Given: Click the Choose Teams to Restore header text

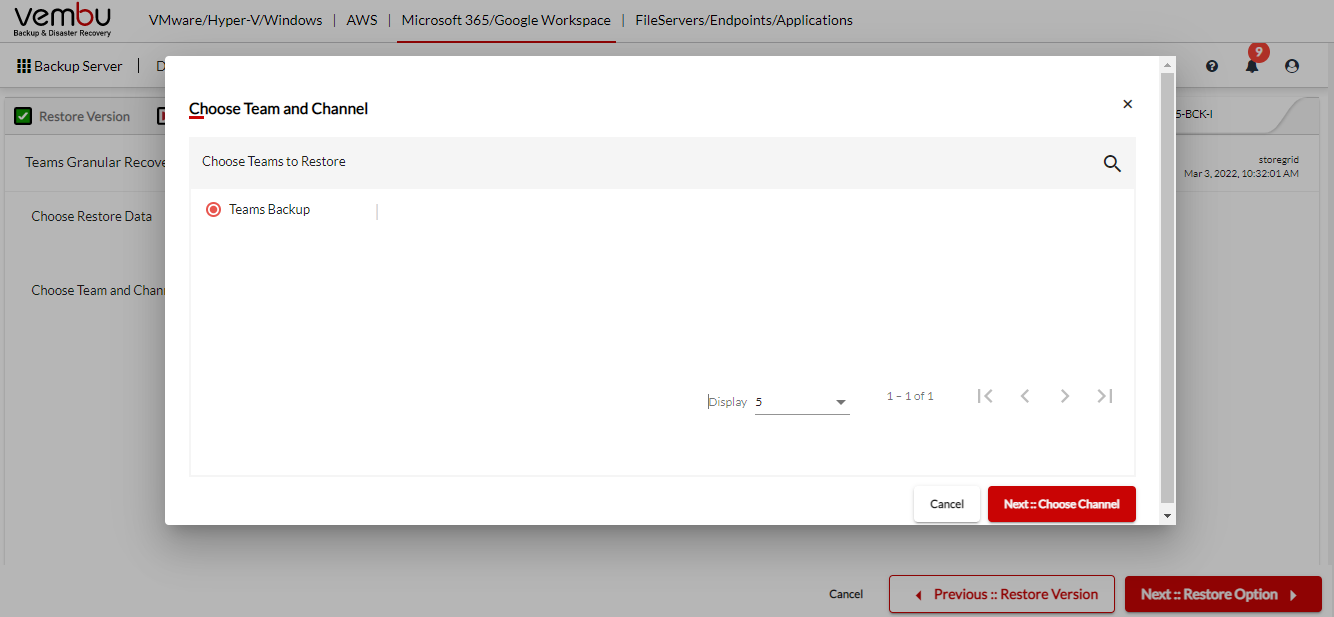Looking at the screenshot, I should pos(274,161).
